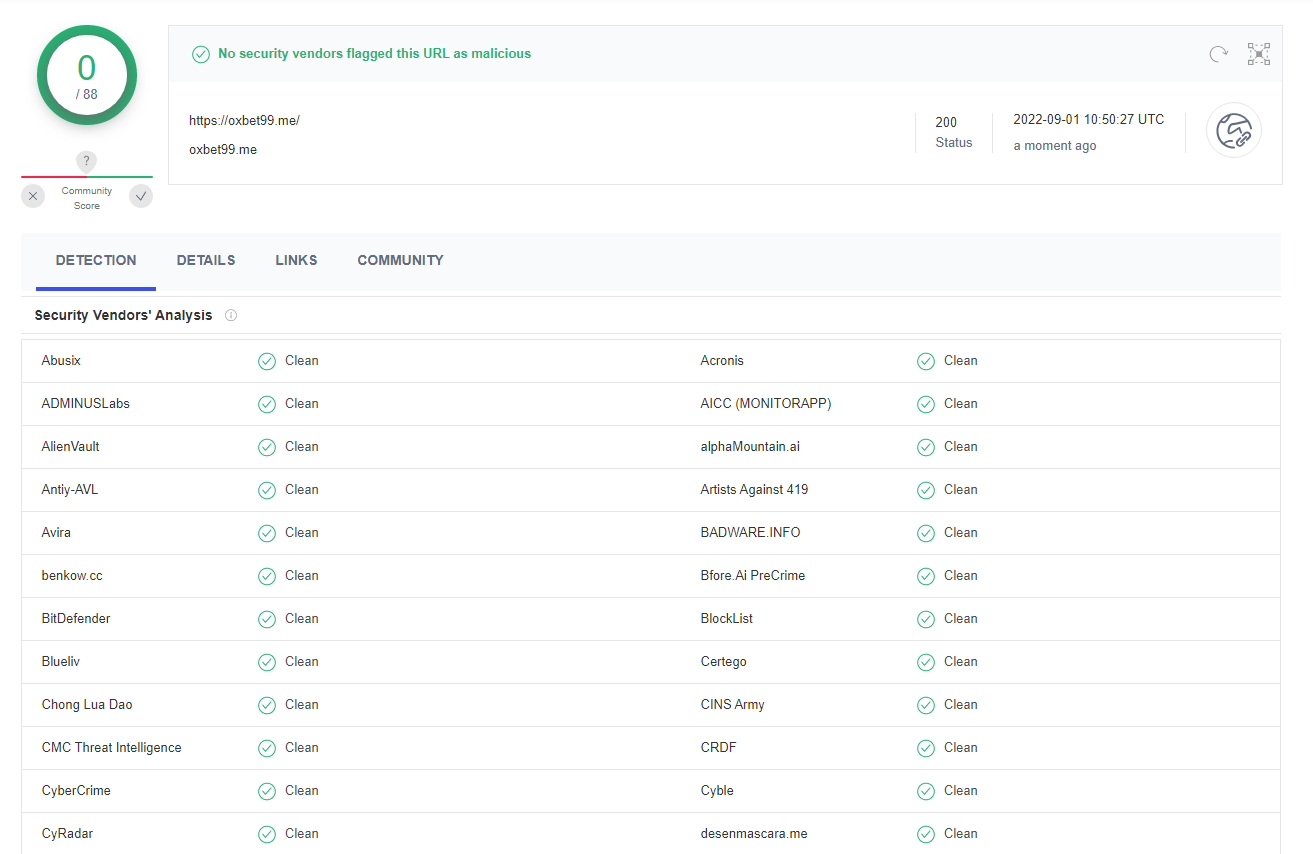1313x854 pixels.
Task: Open the LINKS tab
Action: coord(296,260)
